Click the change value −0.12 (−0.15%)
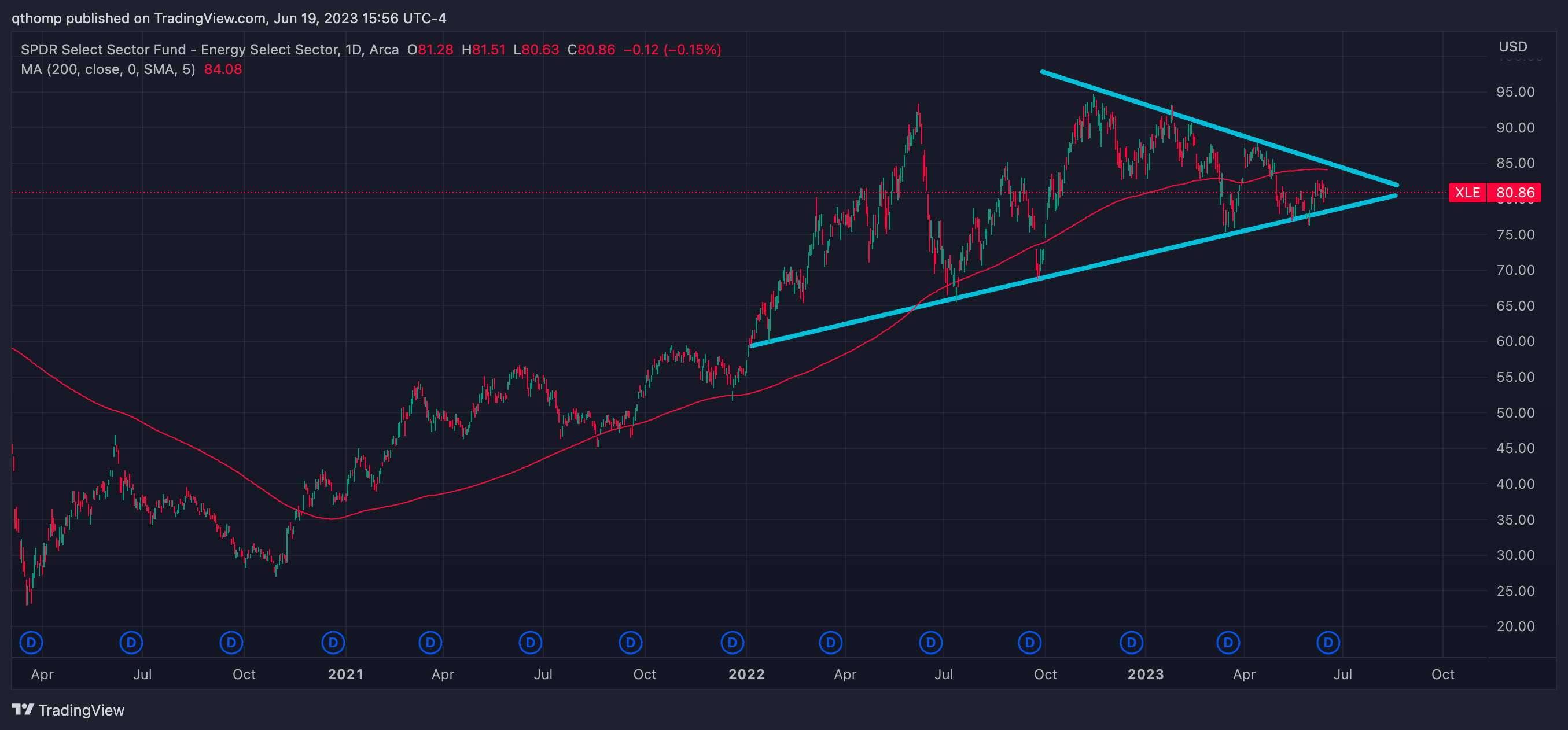The height and width of the screenshot is (730, 1568). point(672,50)
